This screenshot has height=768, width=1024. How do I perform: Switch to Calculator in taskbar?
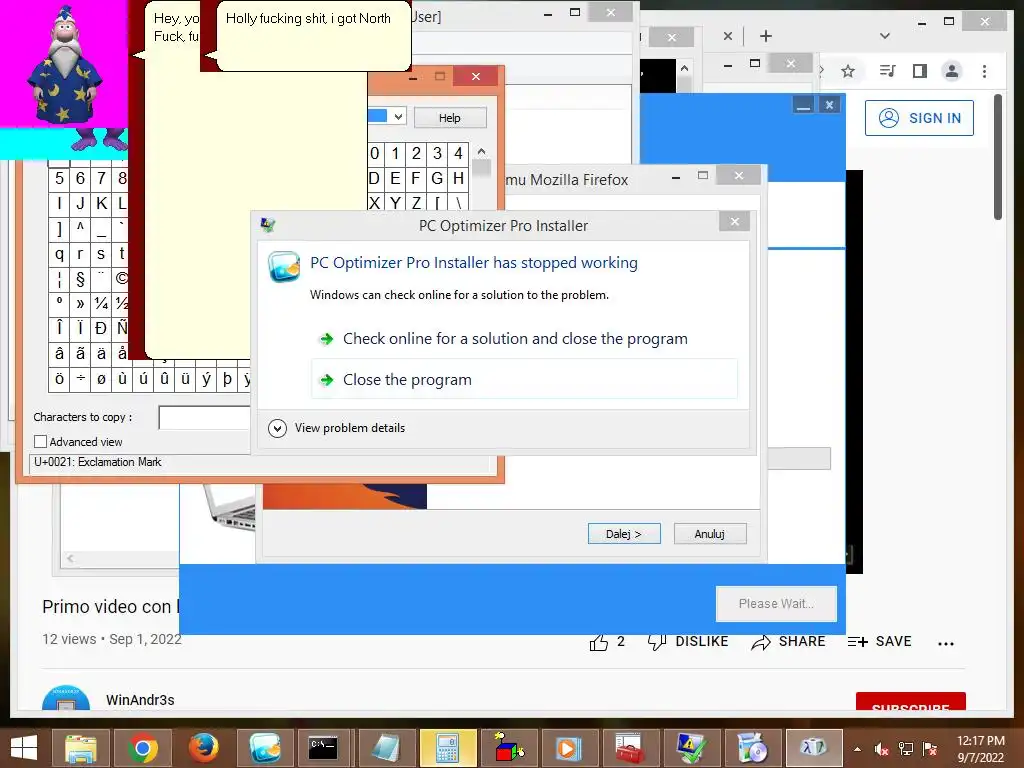447,748
